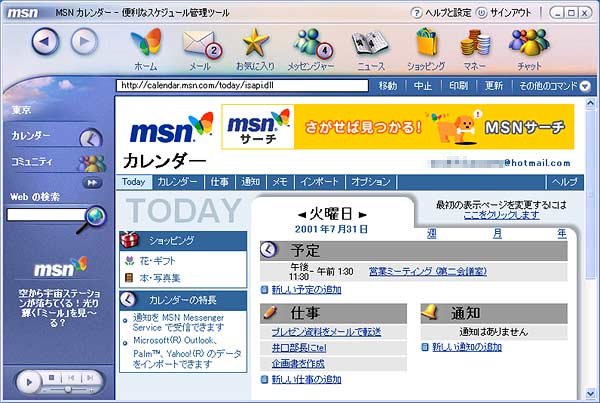Screen dimensions: 600x403
Task: Open 企画書を作成 task link
Action: [x=298, y=364]
